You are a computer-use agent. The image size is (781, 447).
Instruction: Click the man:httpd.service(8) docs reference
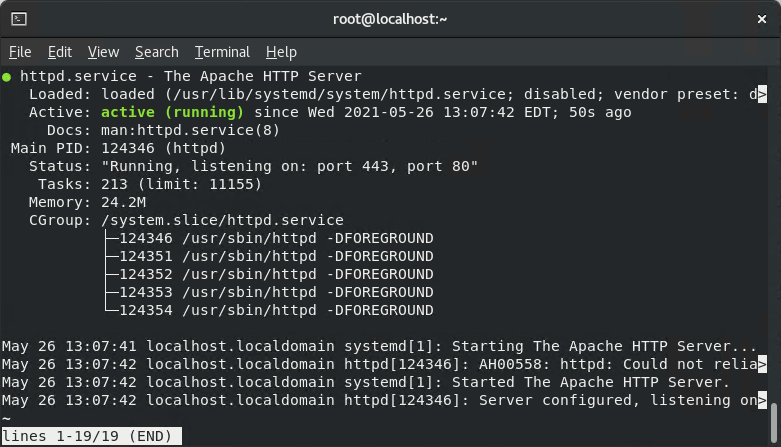click(x=190, y=130)
